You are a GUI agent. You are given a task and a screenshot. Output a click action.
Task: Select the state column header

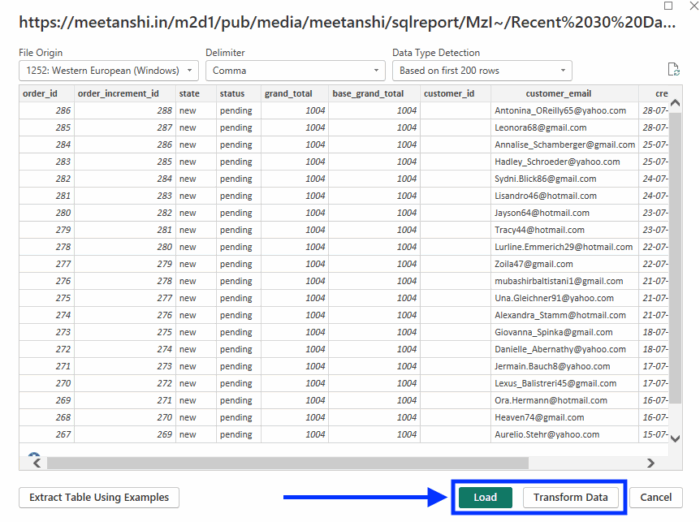click(x=196, y=93)
